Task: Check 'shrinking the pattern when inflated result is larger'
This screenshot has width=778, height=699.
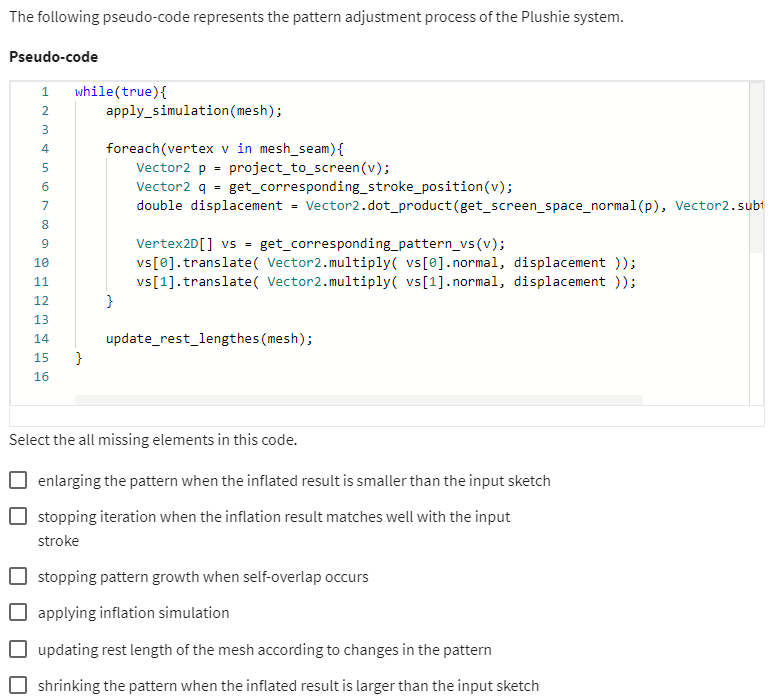Action: click(18, 685)
